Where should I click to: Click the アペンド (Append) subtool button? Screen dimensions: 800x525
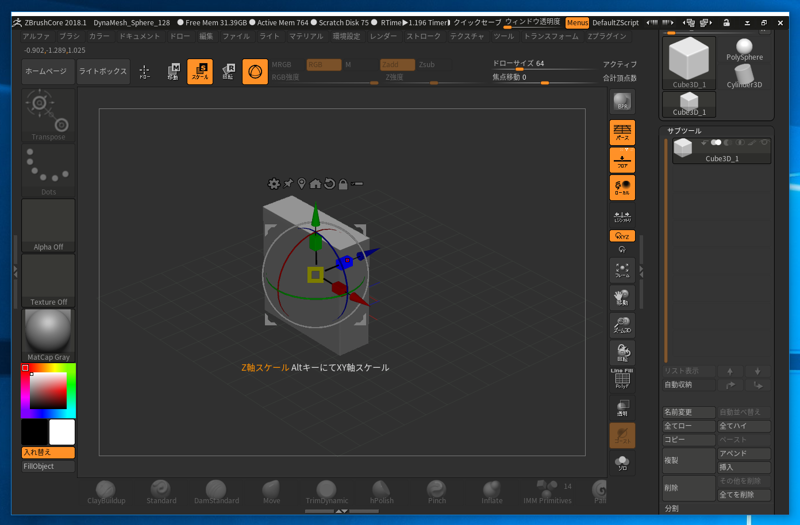(743, 454)
